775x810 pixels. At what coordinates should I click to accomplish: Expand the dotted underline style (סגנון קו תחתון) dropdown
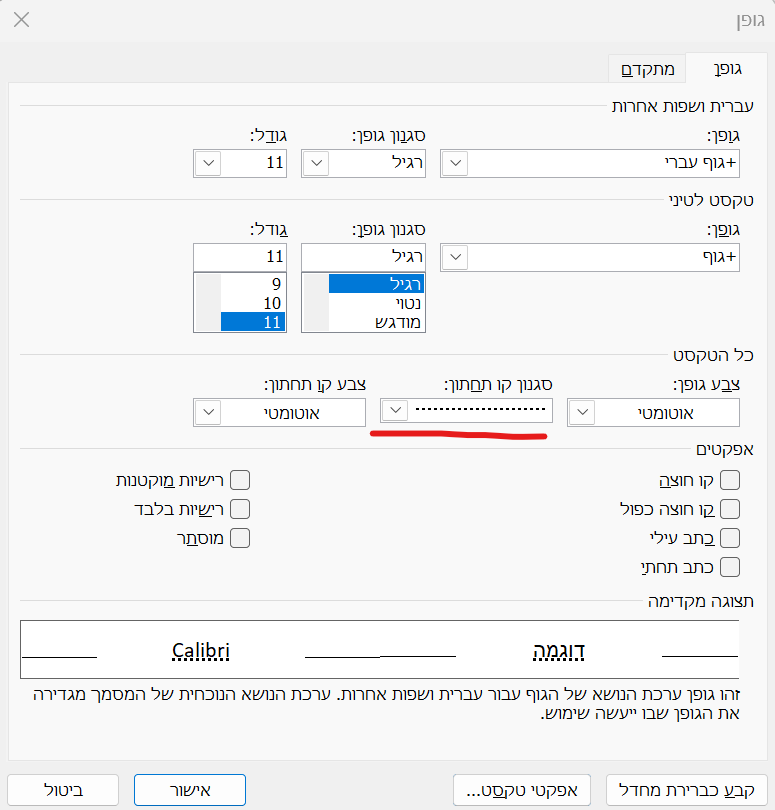(396, 411)
